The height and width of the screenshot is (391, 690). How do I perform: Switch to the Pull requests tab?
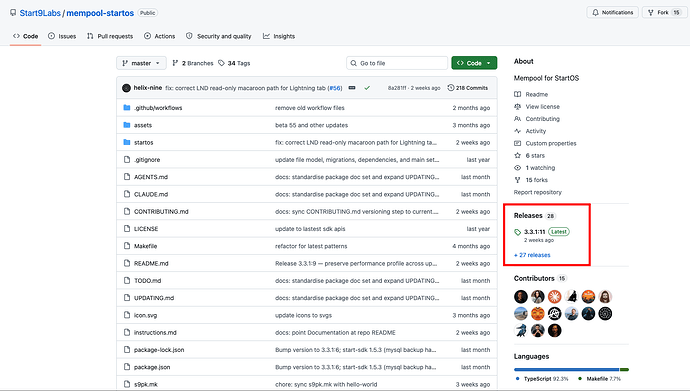coord(110,36)
